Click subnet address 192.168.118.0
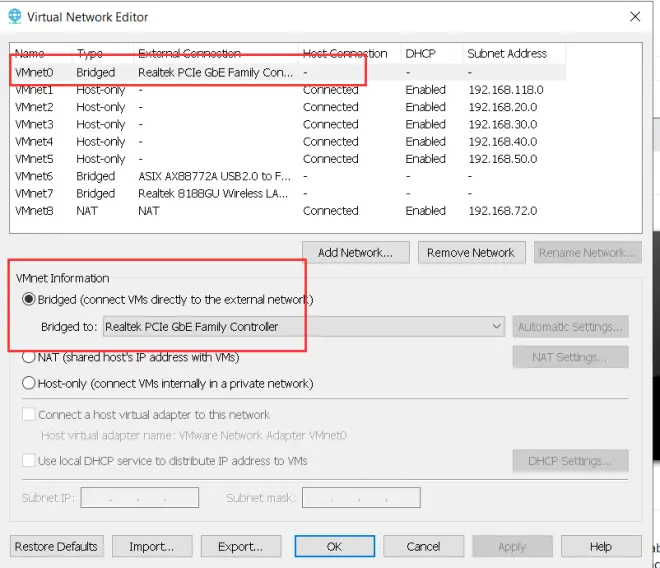This screenshot has width=660, height=568. pos(506,90)
